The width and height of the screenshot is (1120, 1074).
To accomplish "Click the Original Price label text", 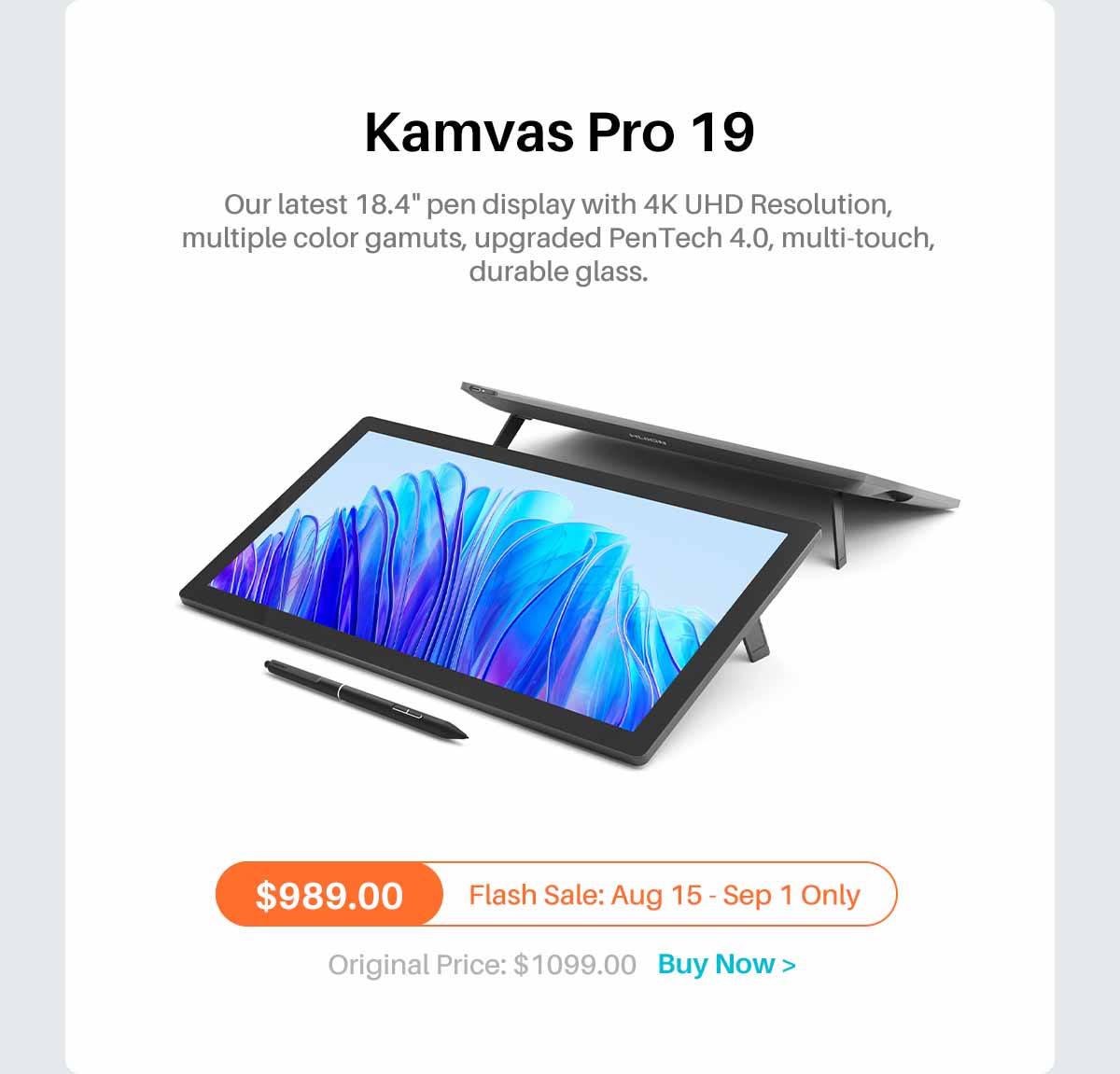I will (x=416, y=965).
